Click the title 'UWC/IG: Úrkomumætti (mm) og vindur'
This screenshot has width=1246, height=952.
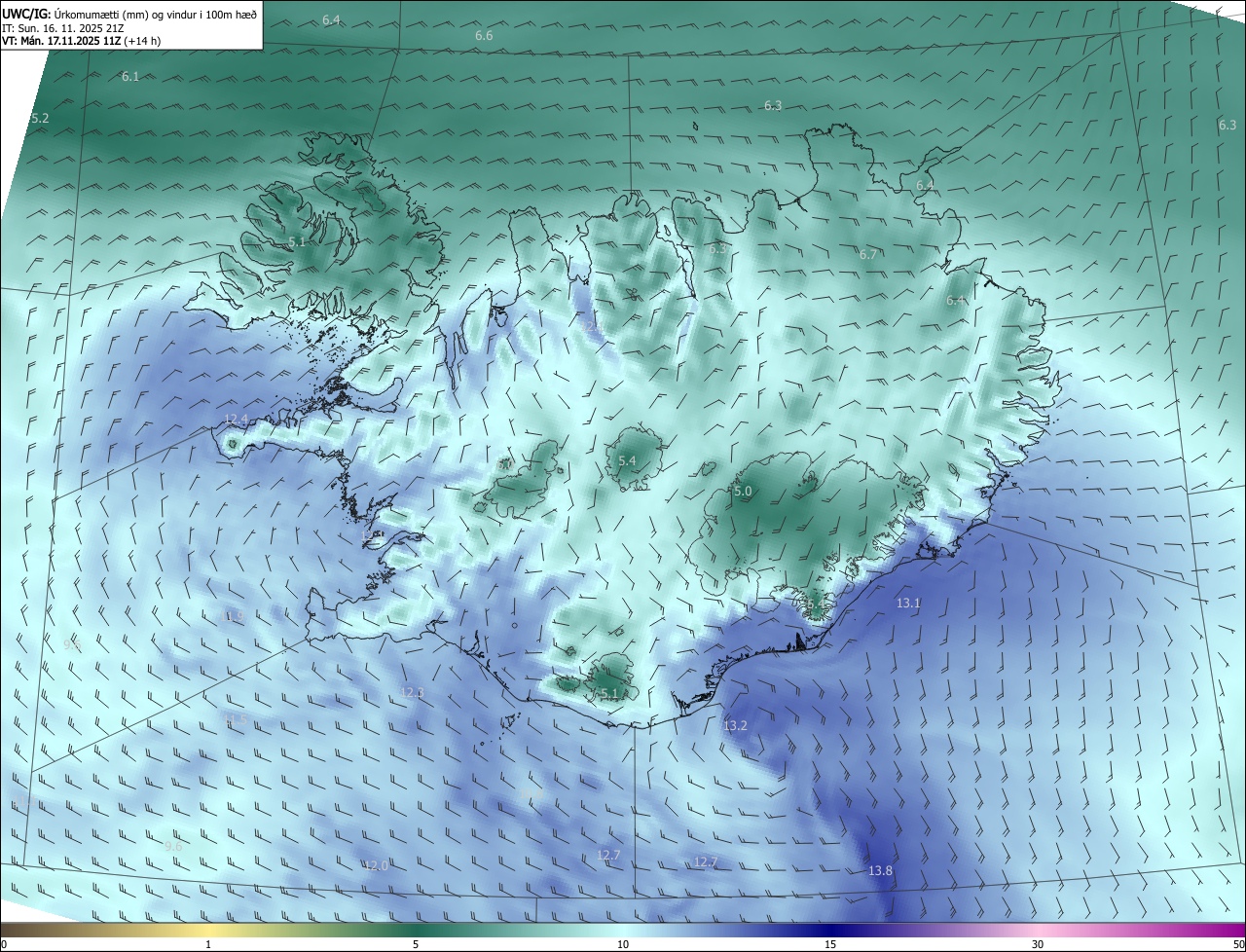[129, 14]
